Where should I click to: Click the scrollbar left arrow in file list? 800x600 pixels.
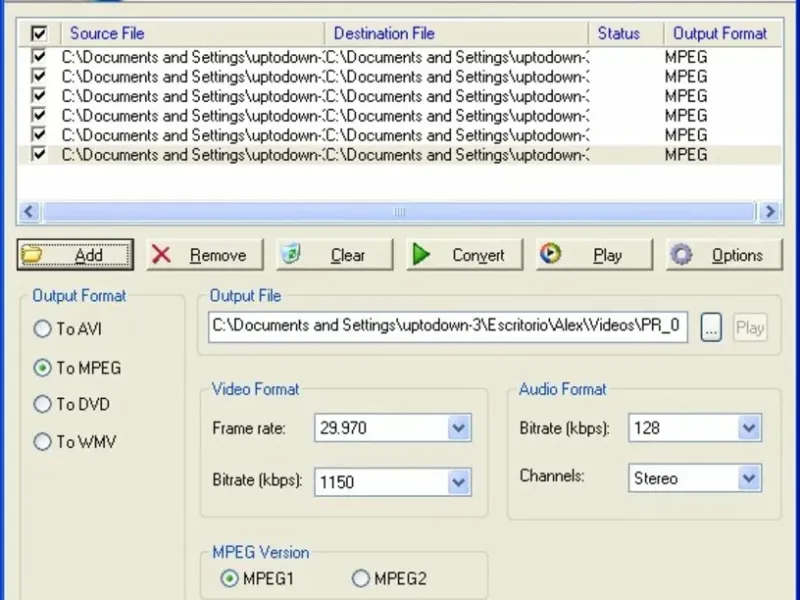(29, 211)
